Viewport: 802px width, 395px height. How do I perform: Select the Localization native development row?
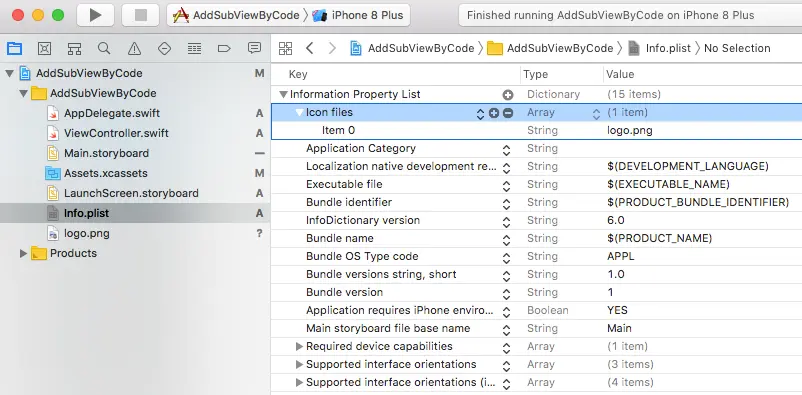(537, 166)
